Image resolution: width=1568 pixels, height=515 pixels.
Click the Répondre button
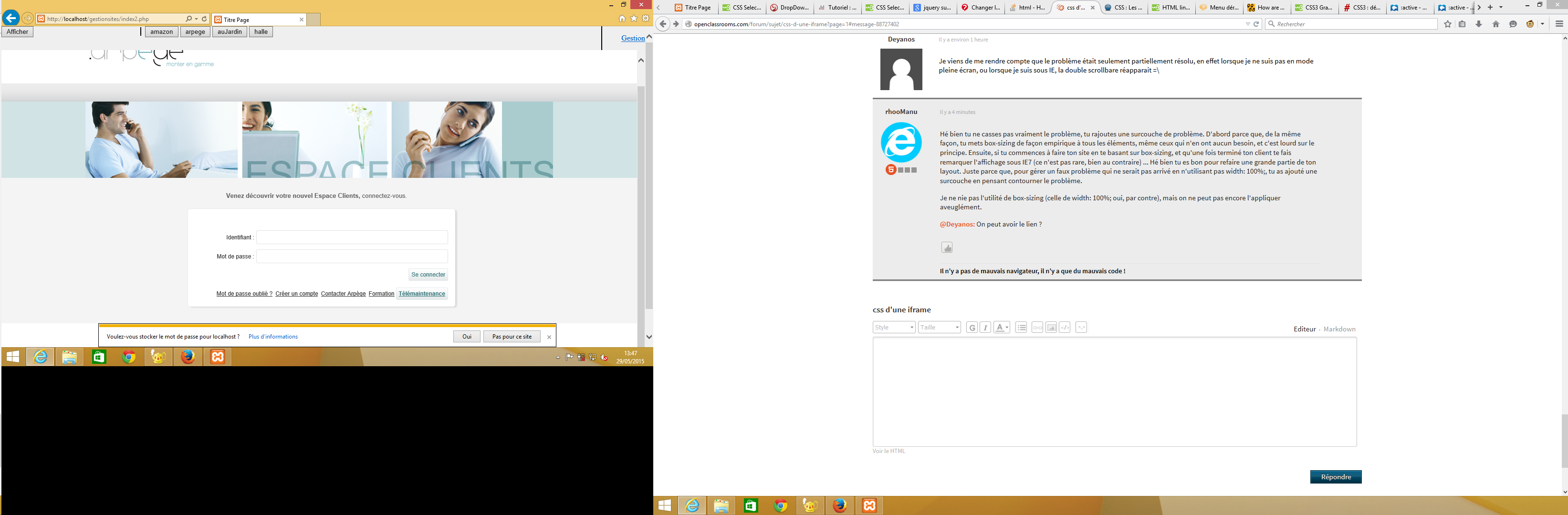1336,477
